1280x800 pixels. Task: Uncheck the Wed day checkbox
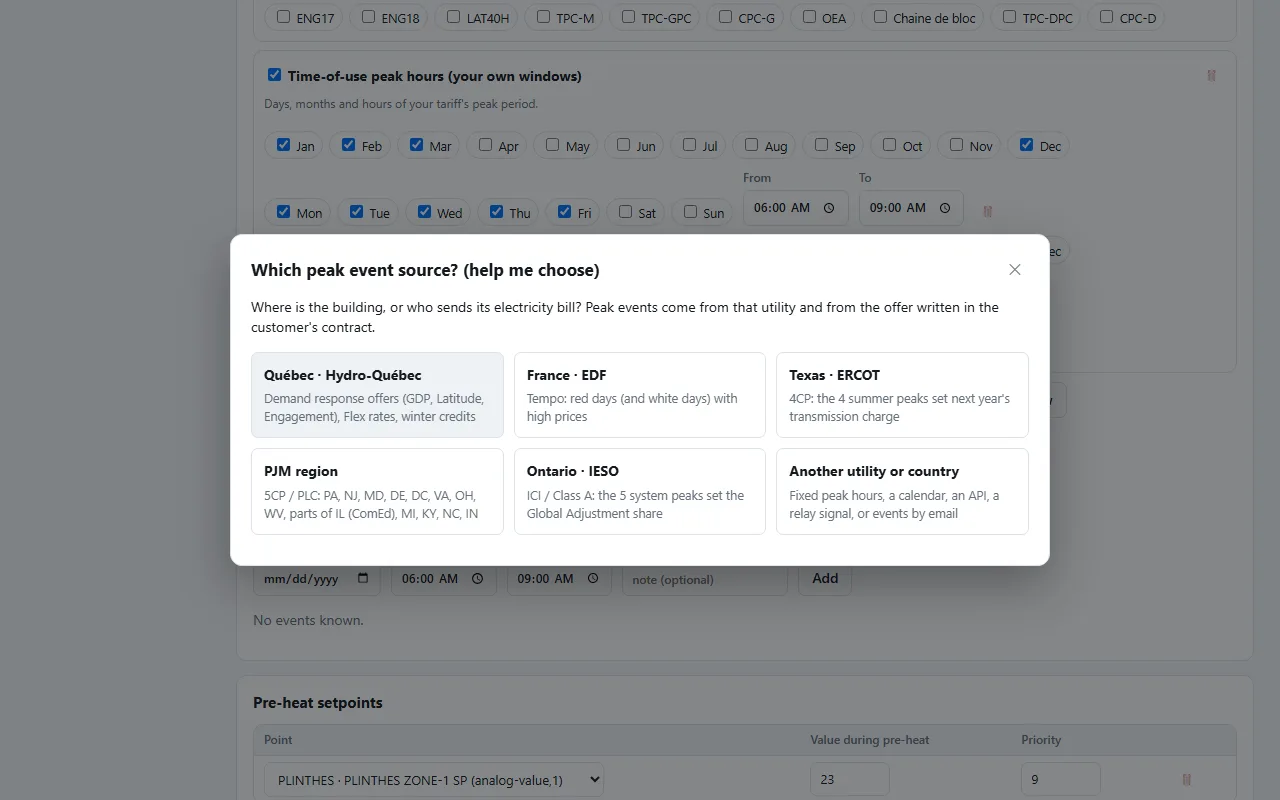click(x=424, y=212)
